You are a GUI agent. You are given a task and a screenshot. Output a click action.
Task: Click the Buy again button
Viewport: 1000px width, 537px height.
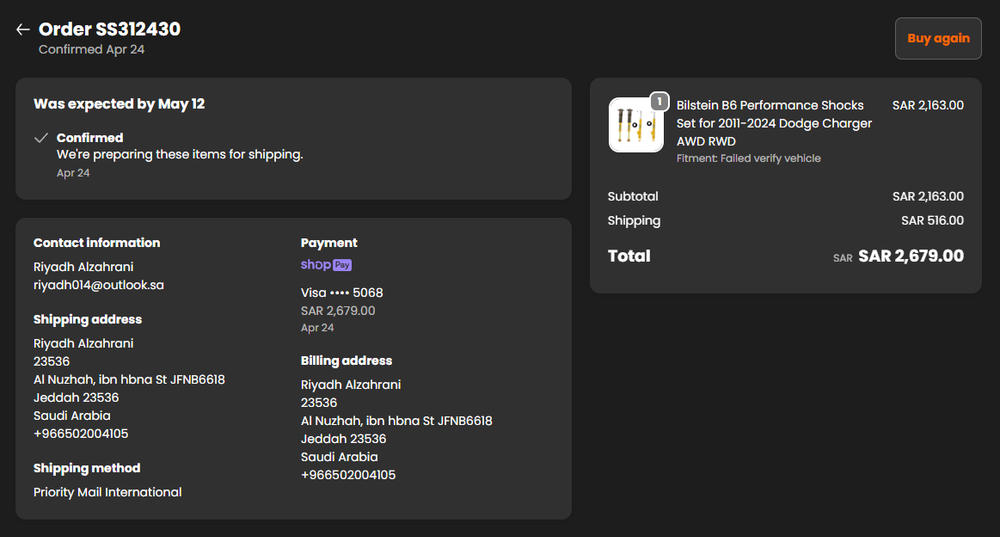(938, 38)
